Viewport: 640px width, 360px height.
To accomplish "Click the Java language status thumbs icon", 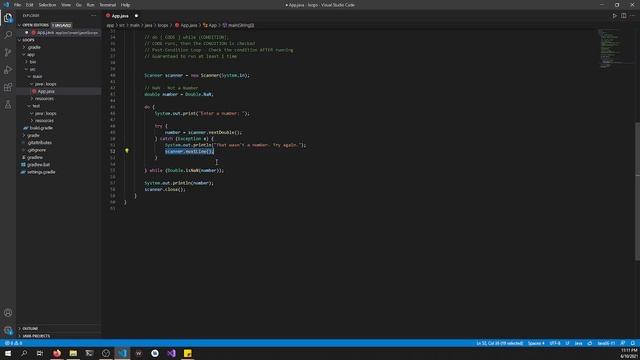I will (x=590, y=343).
